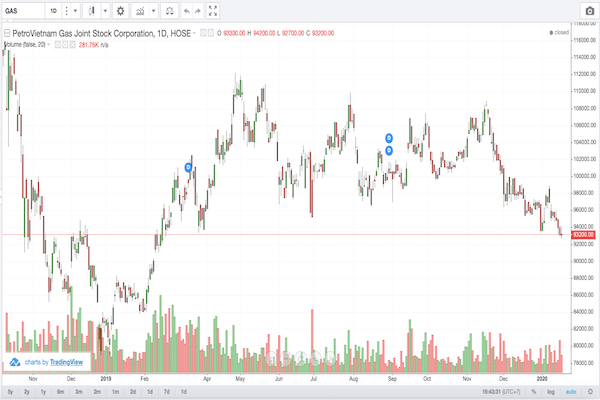Expand the chart style dropdown arrow
The width and height of the screenshot is (600, 400).
pyautogui.click(x=105, y=11)
